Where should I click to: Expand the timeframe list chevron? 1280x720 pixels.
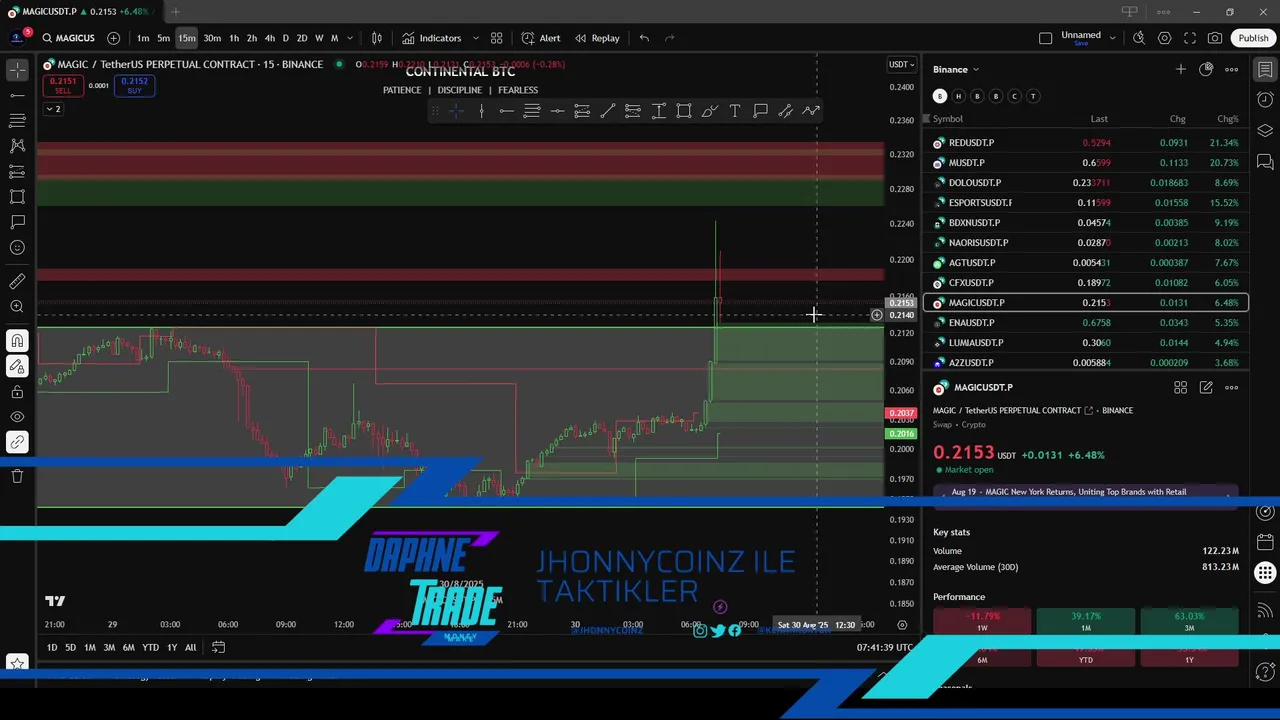[x=350, y=38]
